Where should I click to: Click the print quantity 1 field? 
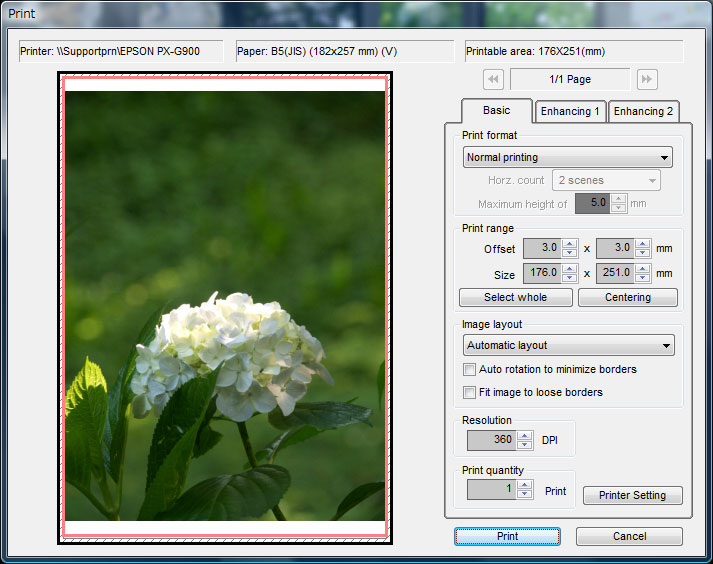coord(492,489)
